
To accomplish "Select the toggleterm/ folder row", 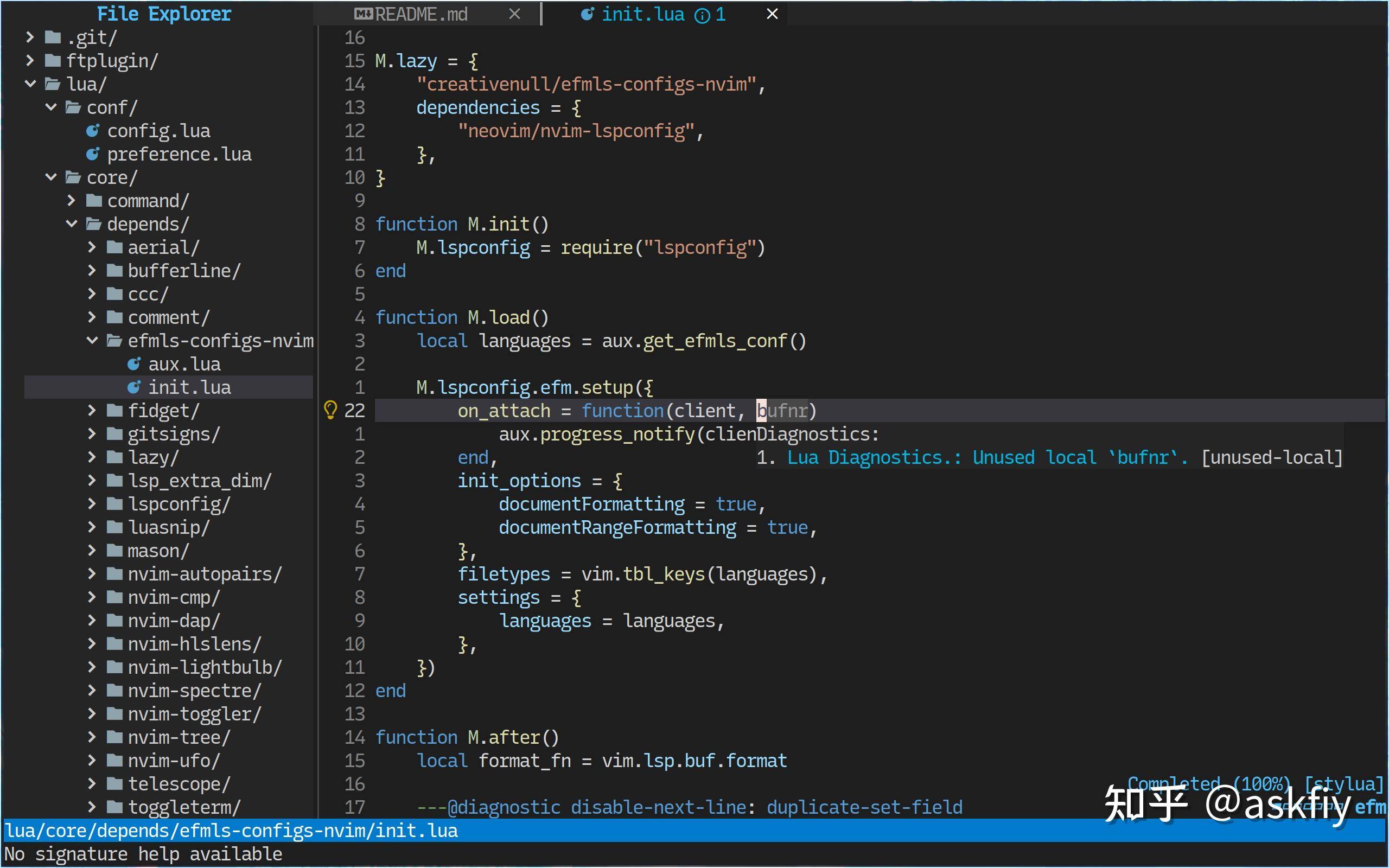I will [168, 807].
